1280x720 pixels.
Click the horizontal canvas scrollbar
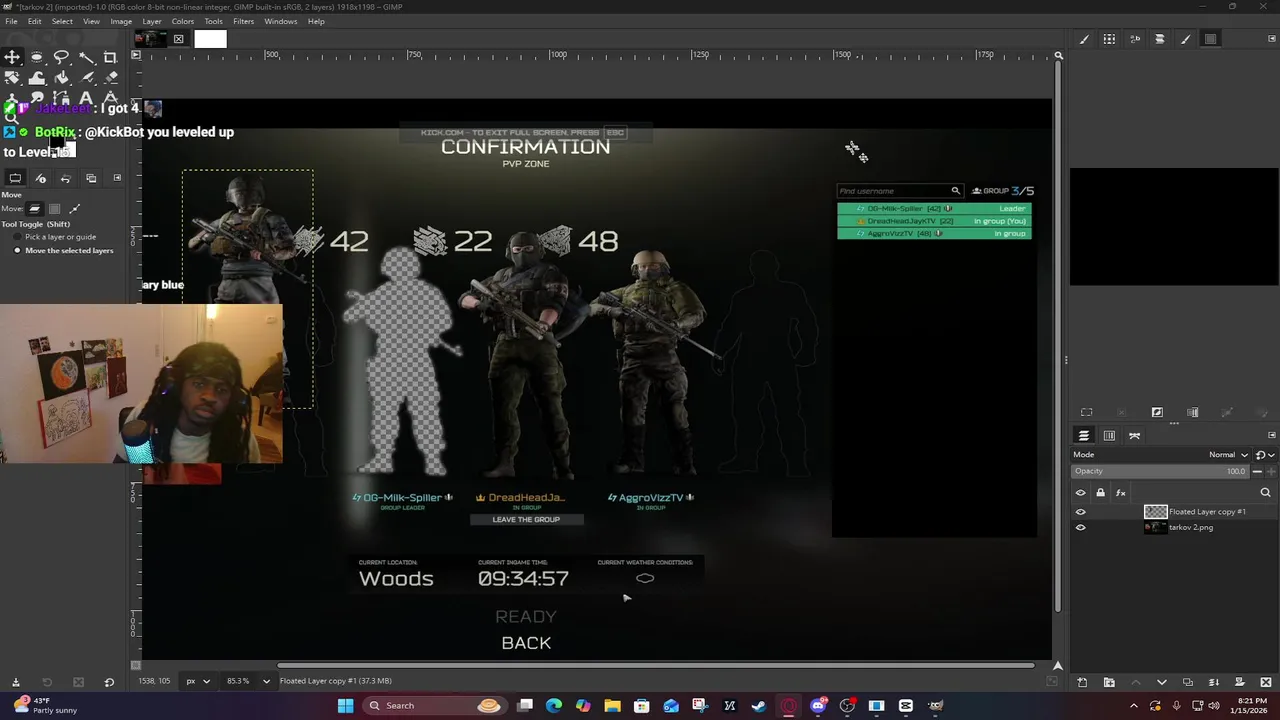click(x=656, y=665)
